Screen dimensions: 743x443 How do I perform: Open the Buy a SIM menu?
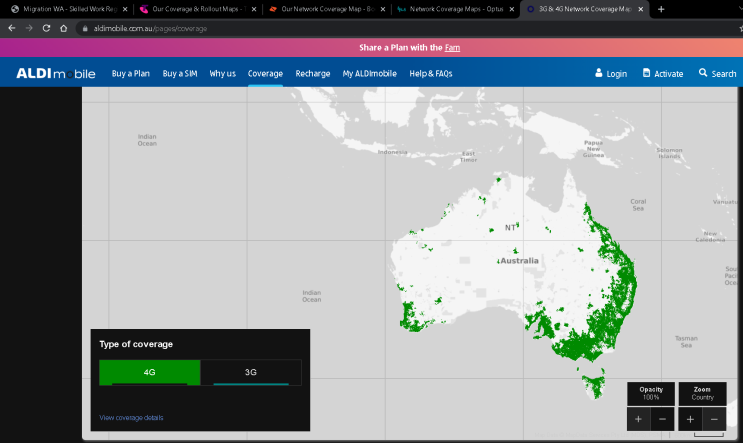point(180,73)
